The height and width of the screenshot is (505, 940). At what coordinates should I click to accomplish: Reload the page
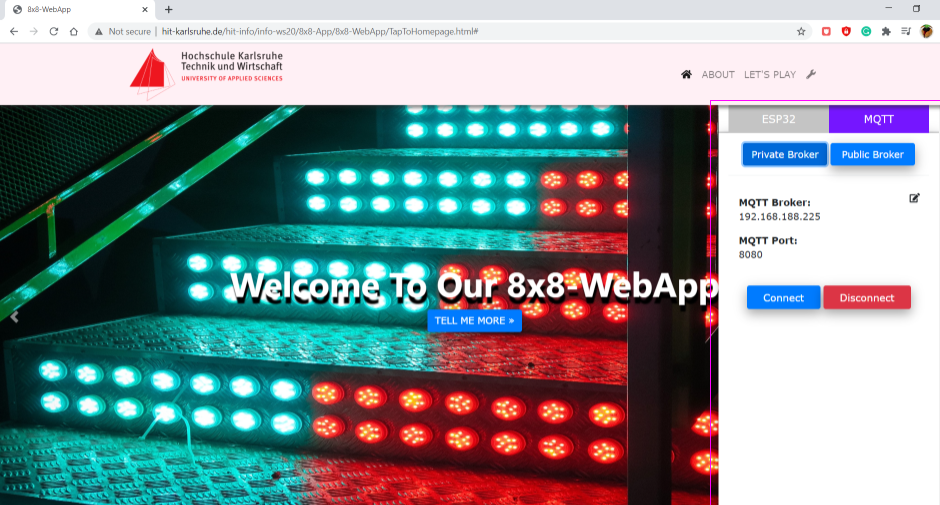point(54,32)
